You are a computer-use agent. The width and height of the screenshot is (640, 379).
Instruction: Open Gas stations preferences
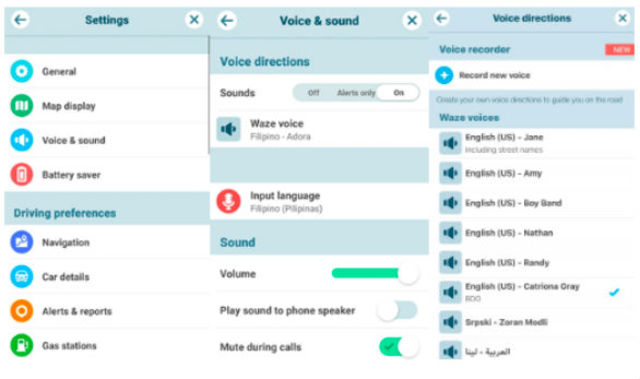pyautogui.click(x=107, y=345)
